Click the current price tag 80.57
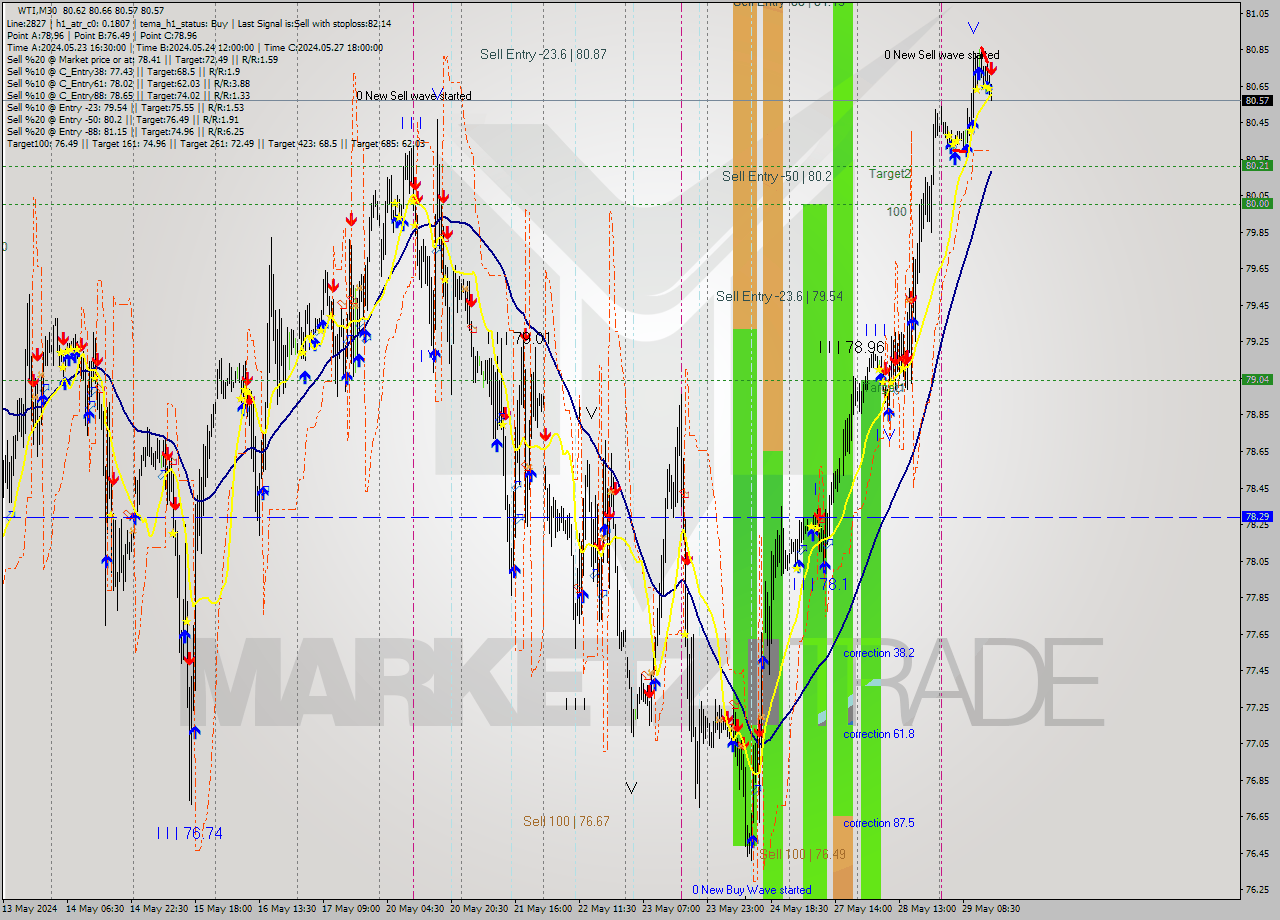This screenshot has width=1280, height=920. click(1257, 100)
